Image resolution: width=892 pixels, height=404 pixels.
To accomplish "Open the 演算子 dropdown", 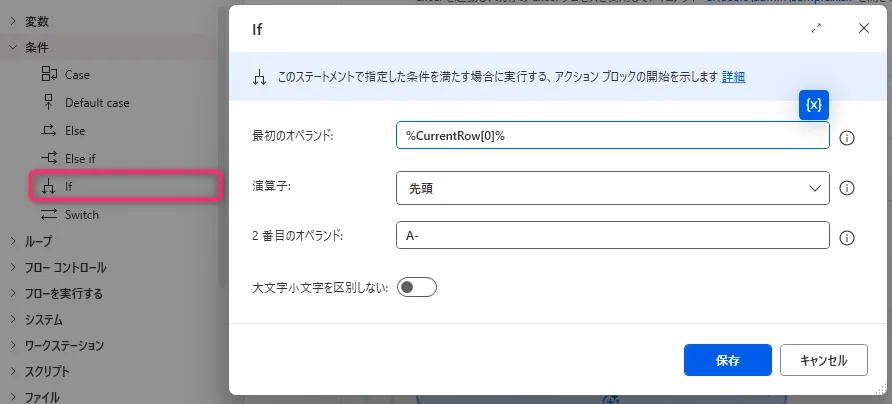I will [x=612, y=187].
